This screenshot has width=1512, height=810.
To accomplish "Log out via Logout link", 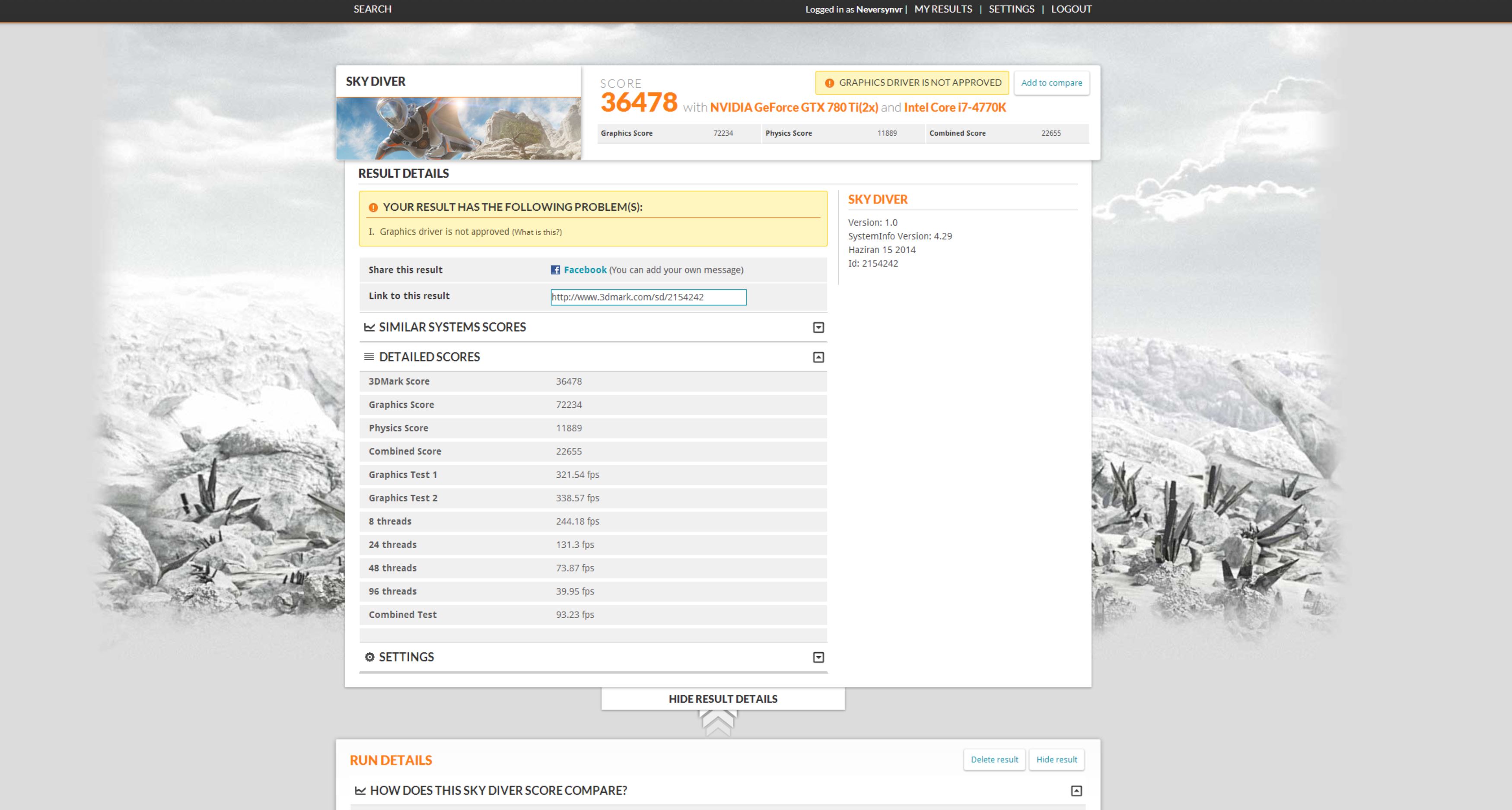I will pyautogui.click(x=1071, y=9).
